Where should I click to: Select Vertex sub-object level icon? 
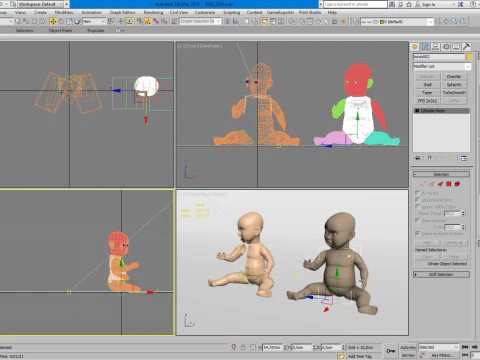pos(423,184)
